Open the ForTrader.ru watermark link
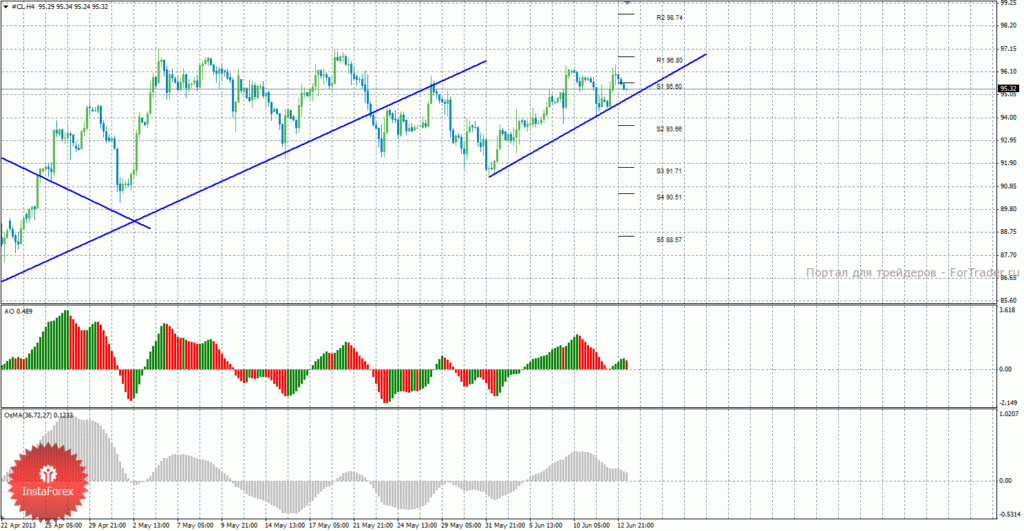Viewport: 1024px width, 531px height. [x=912, y=273]
